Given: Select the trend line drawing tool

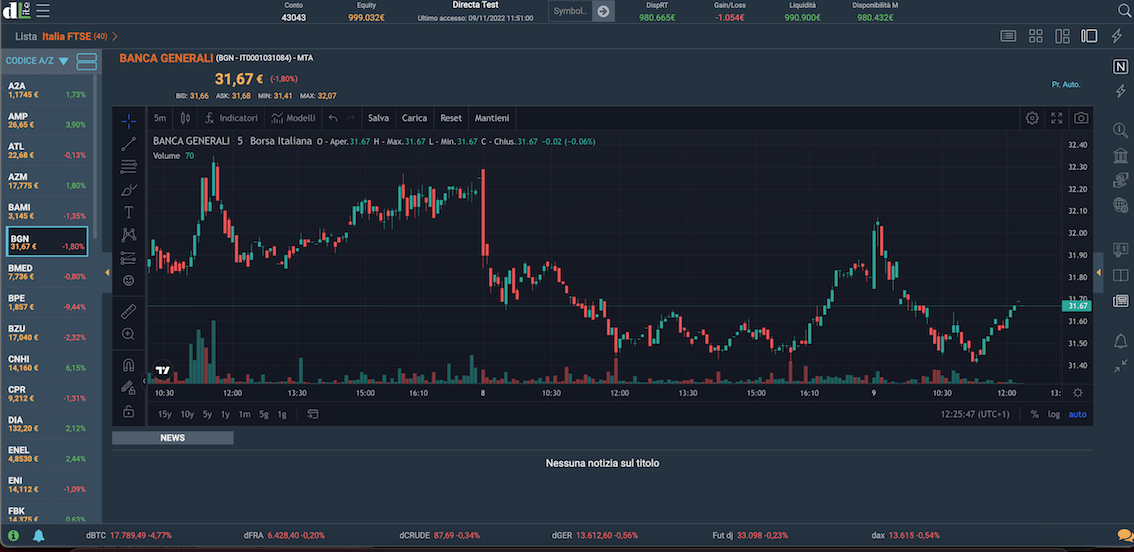Looking at the screenshot, I should pos(129,143).
